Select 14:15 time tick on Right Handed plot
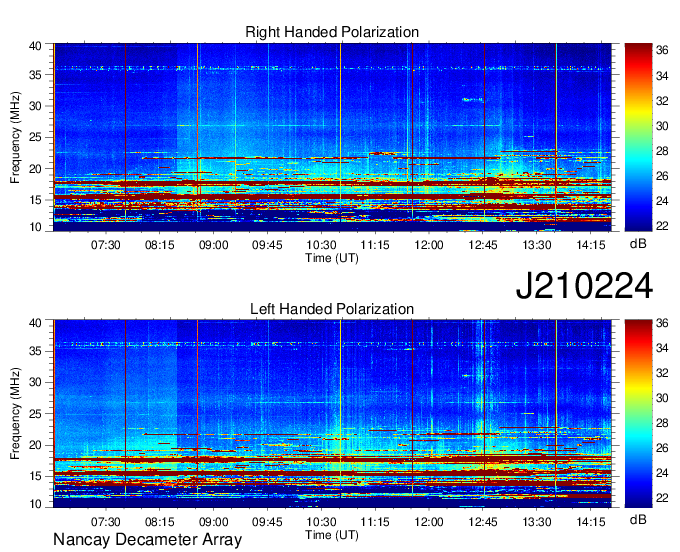Image resolution: width=680 pixels, height=552 pixels. [x=591, y=245]
